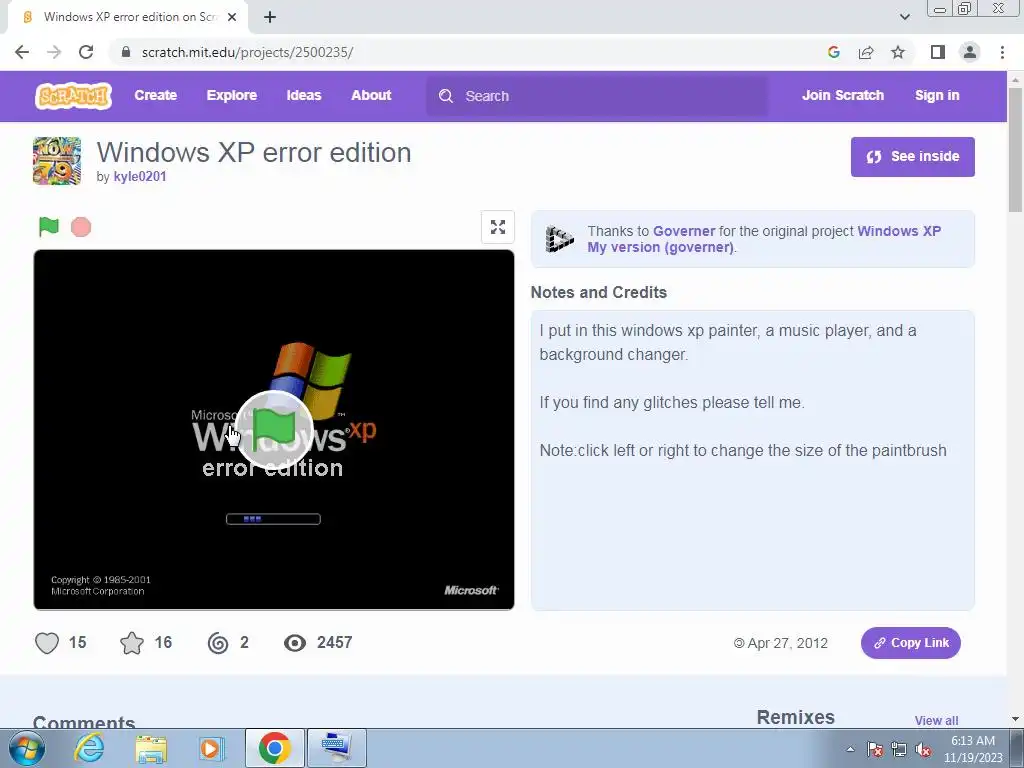Click the scrollbar down arrow
Image resolution: width=1024 pixels, height=768 pixels.
point(1015,719)
